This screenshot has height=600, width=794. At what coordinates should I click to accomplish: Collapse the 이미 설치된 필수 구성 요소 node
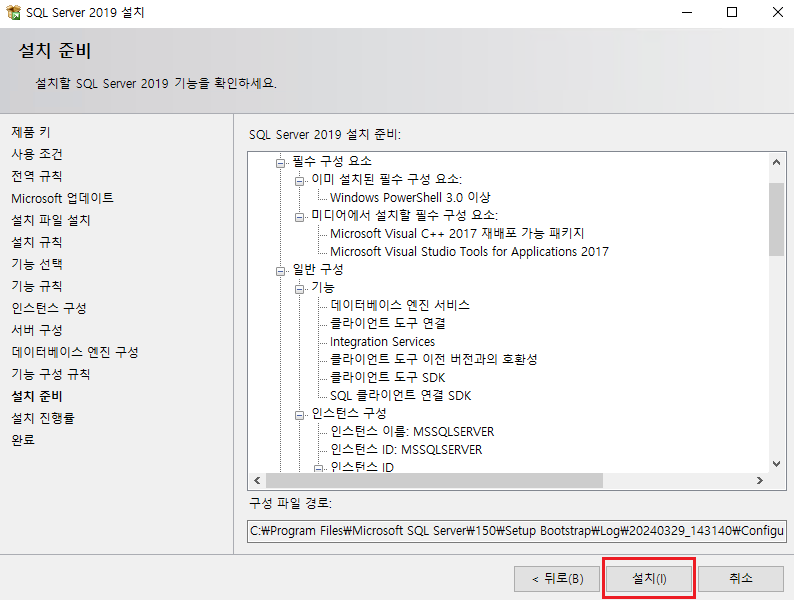point(299,181)
